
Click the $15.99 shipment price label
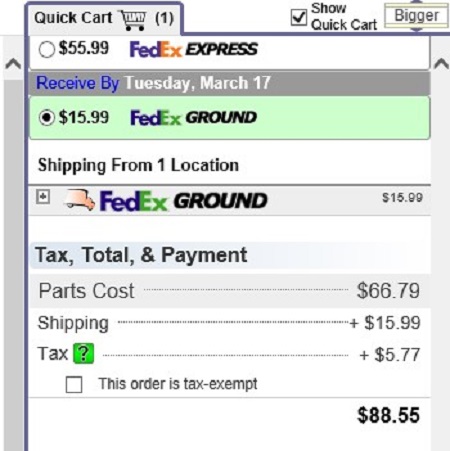point(402,198)
